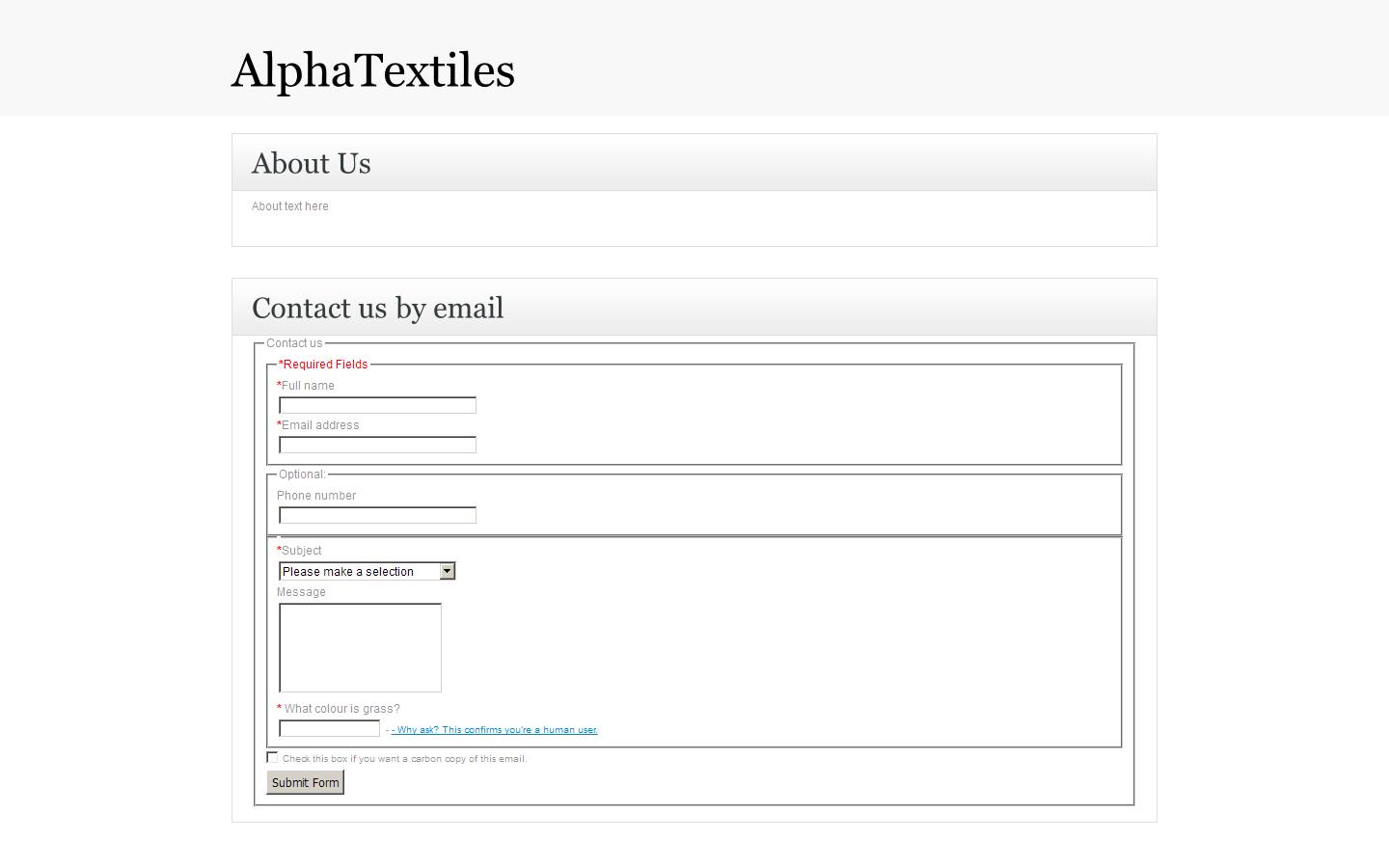The width and height of the screenshot is (1389, 868).
Task: Click the AlphaTextiles site title
Action: [372, 69]
